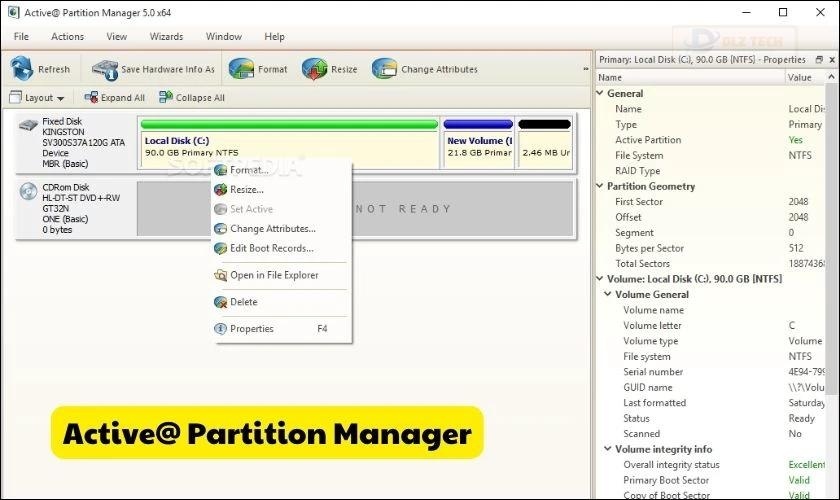Open the Help menu

(x=274, y=36)
